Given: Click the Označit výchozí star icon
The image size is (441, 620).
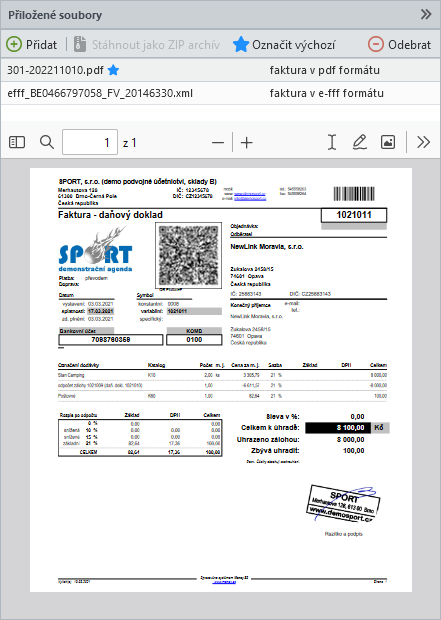Looking at the screenshot, I should click(240, 44).
